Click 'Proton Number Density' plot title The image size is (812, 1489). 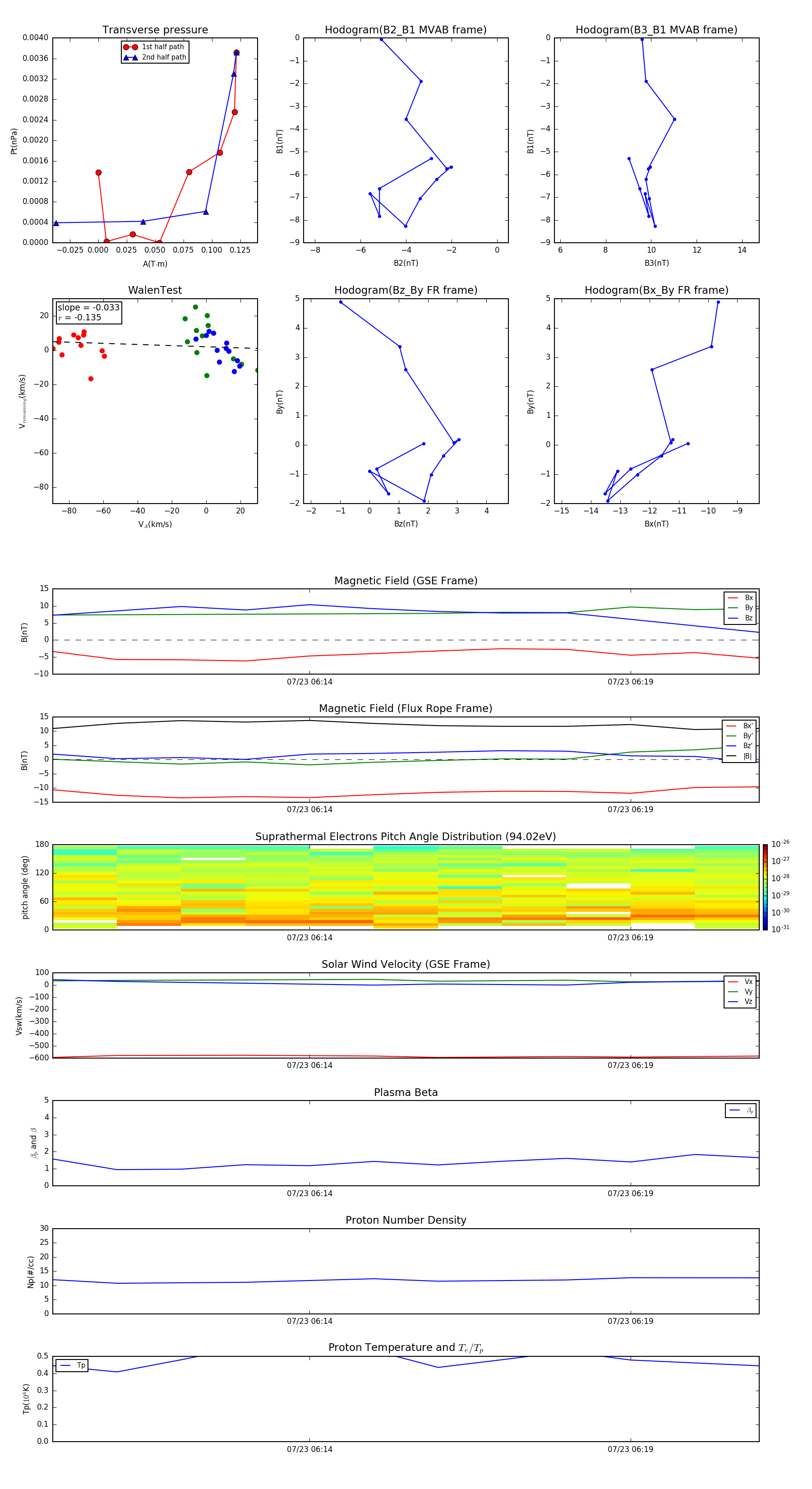click(406, 1220)
